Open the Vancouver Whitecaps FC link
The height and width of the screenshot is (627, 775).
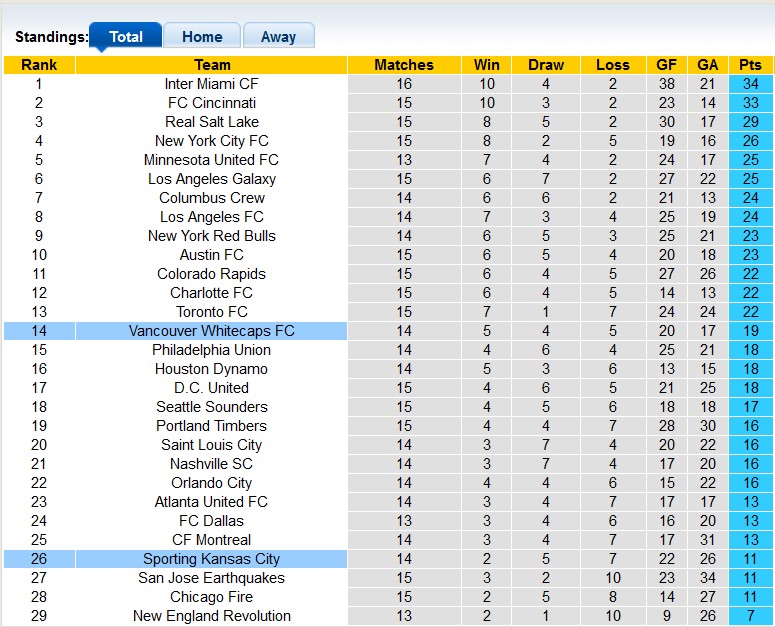point(212,331)
